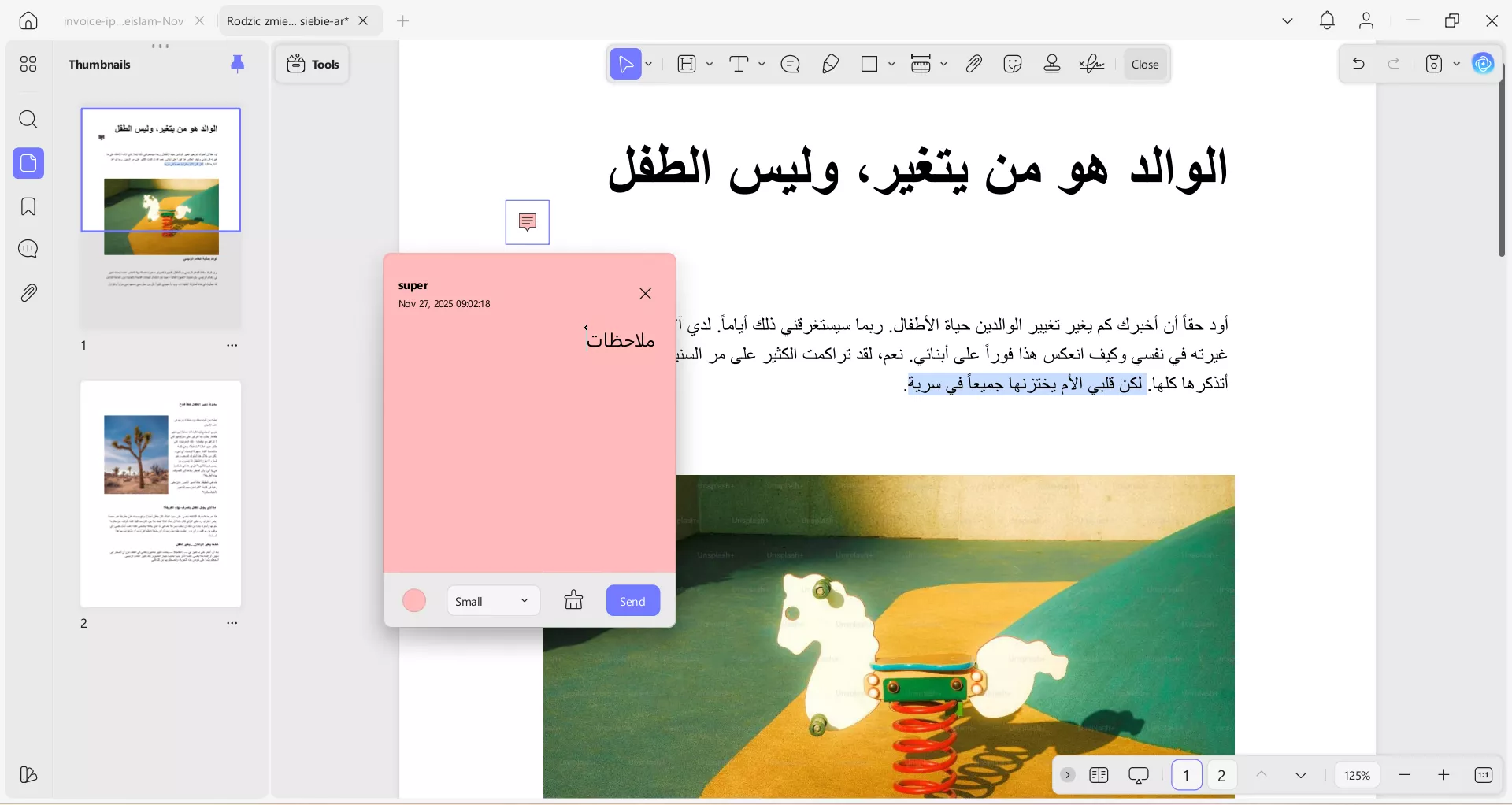The height and width of the screenshot is (805, 1512).
Task: Select the cursor selection tool
Action: tap(626, 65)
